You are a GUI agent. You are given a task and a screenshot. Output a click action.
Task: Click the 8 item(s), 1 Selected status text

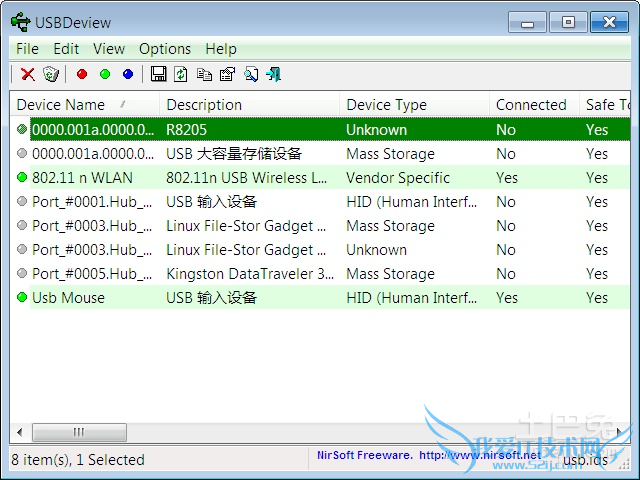tap(78, 460)
